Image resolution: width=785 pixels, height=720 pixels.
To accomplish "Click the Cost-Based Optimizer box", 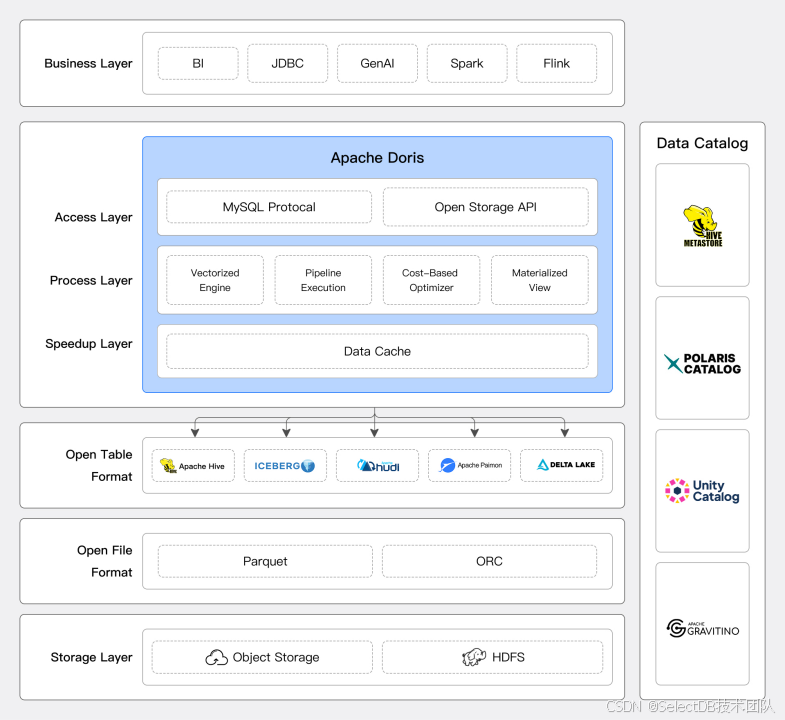I will point(432,280).
